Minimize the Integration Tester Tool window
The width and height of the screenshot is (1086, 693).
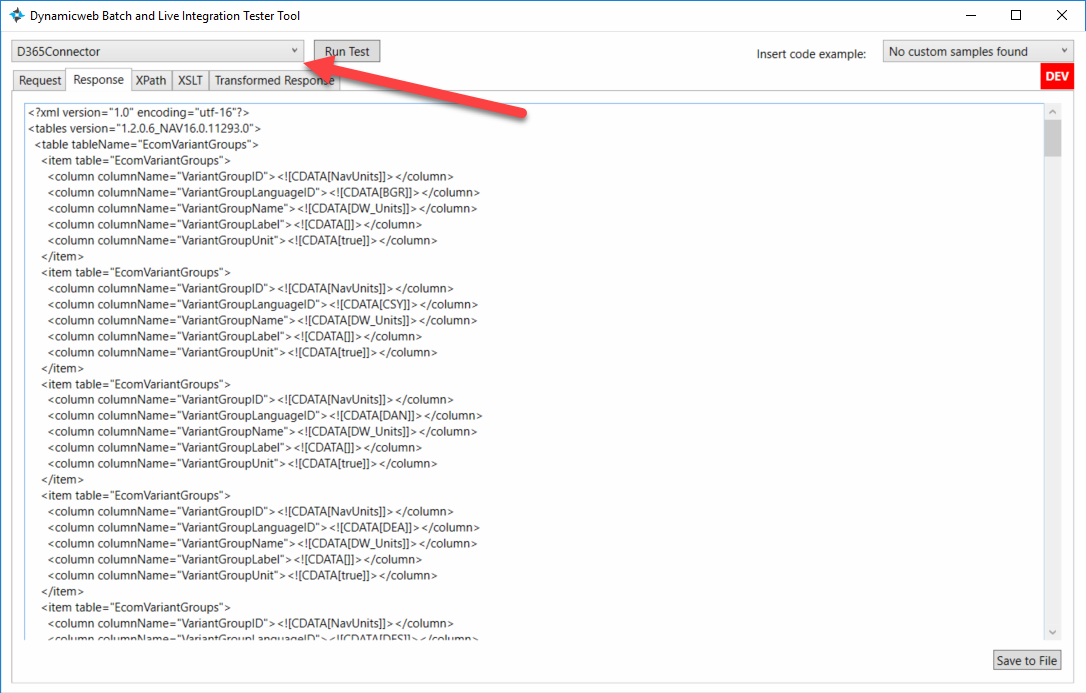click(969, 16)
